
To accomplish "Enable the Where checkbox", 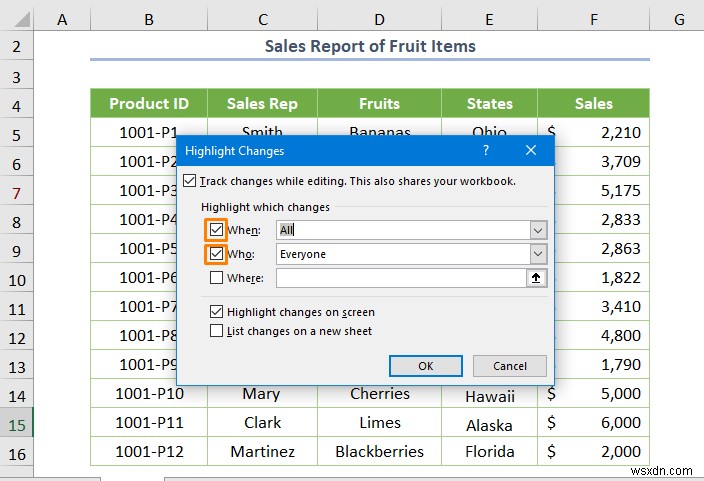I will [217, 279].
